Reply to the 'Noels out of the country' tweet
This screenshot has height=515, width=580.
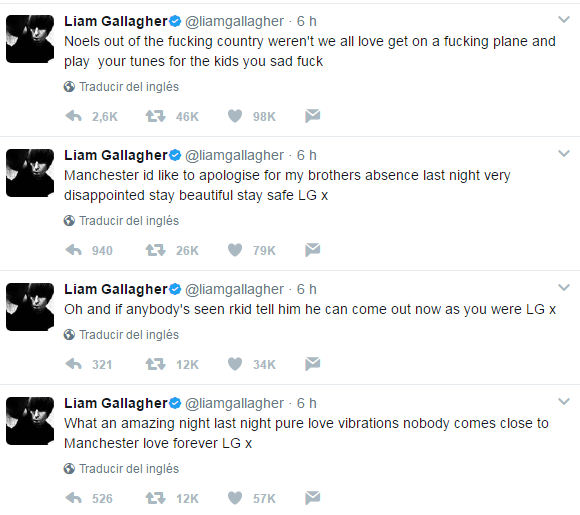pyautogui.click(x=74, y=116)
